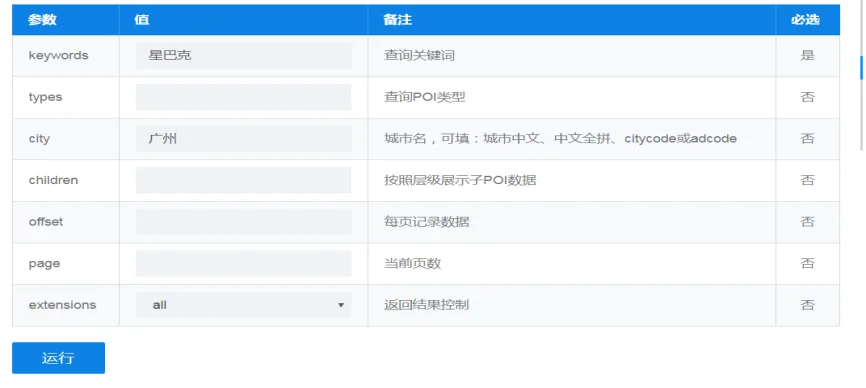This screenshot has width=866, height=388.
Task: Focus the keywords field containing 星巴克
Action: click(244, 56)
